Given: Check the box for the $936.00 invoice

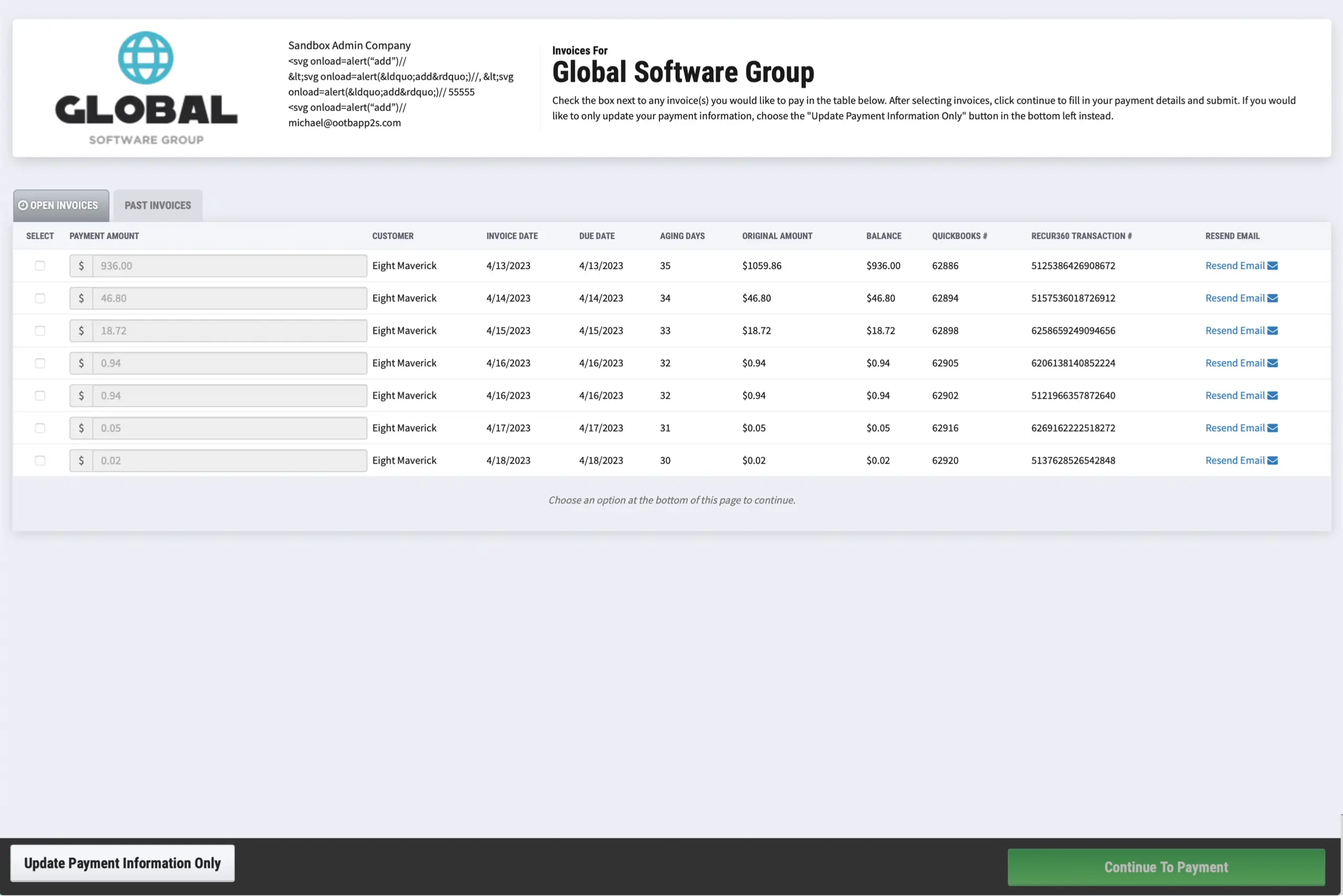Looking at the screenshot, I should coord(40,266).
